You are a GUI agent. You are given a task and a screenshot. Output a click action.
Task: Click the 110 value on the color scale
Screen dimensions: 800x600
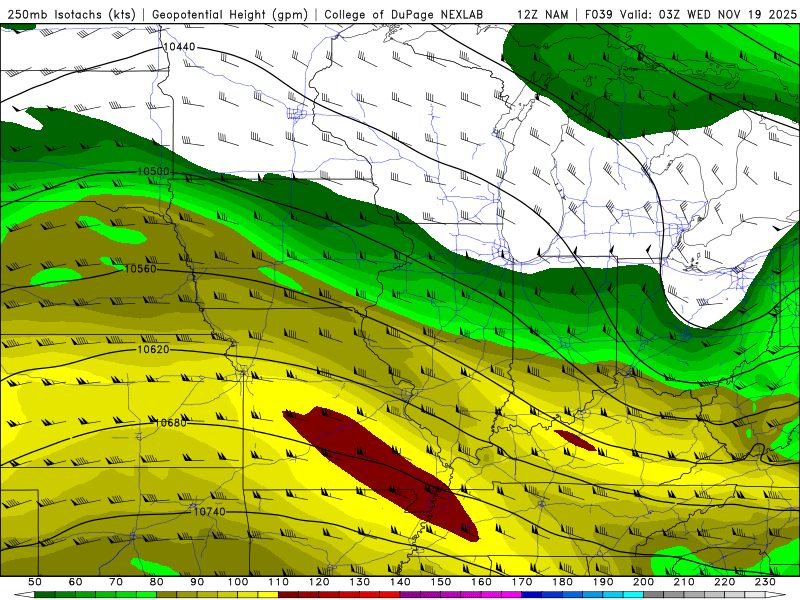coord(278,582)
